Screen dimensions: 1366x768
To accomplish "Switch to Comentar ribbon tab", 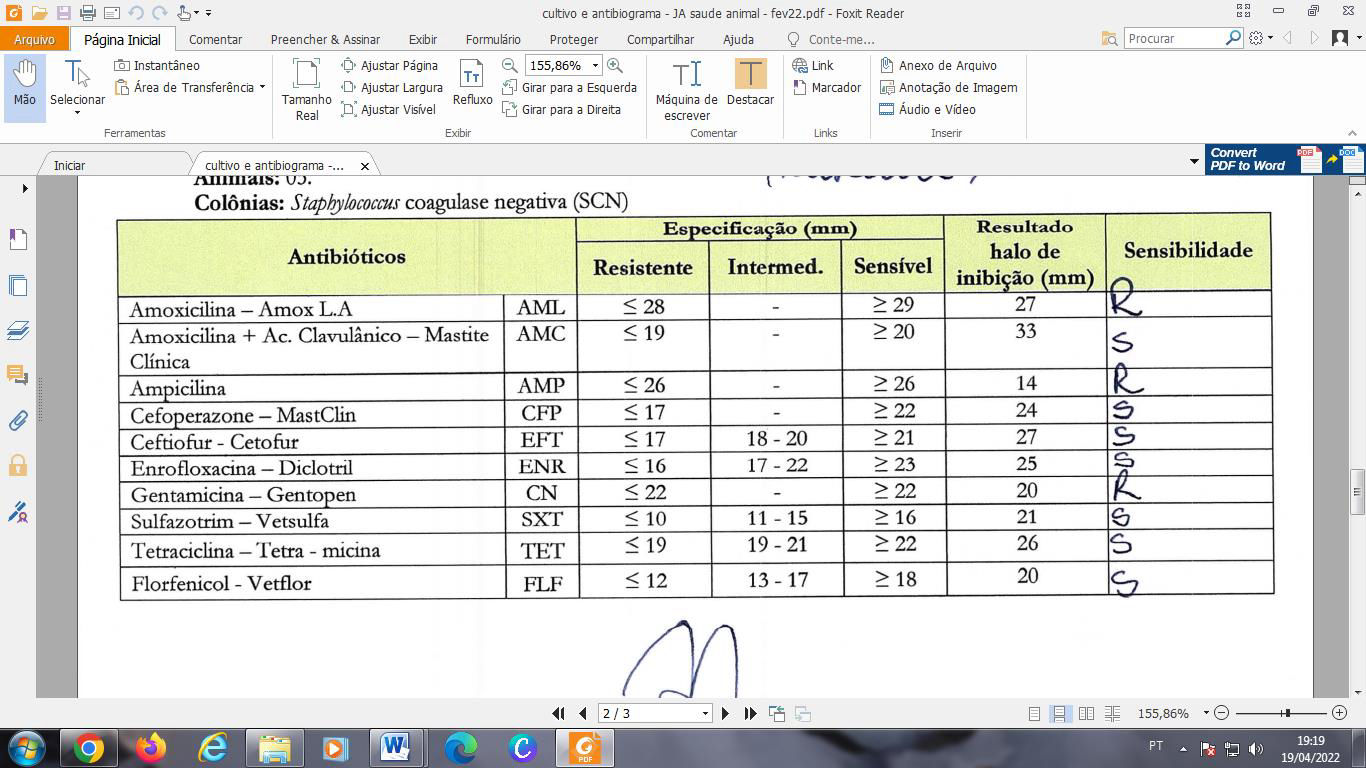I will pyautogui.click(x=215, y=39).
